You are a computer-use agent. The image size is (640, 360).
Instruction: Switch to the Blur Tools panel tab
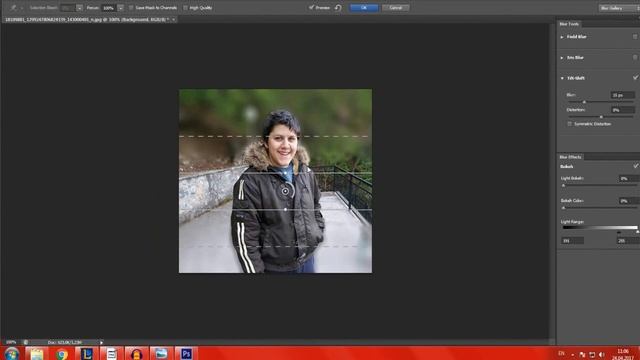point(569,24)
